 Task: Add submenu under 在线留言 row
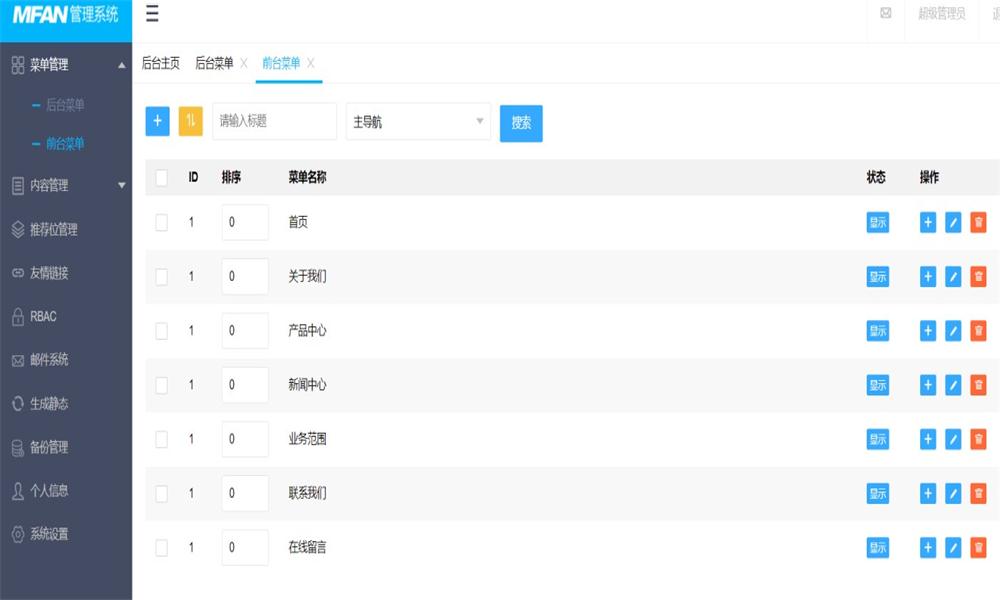click(928, 548)
